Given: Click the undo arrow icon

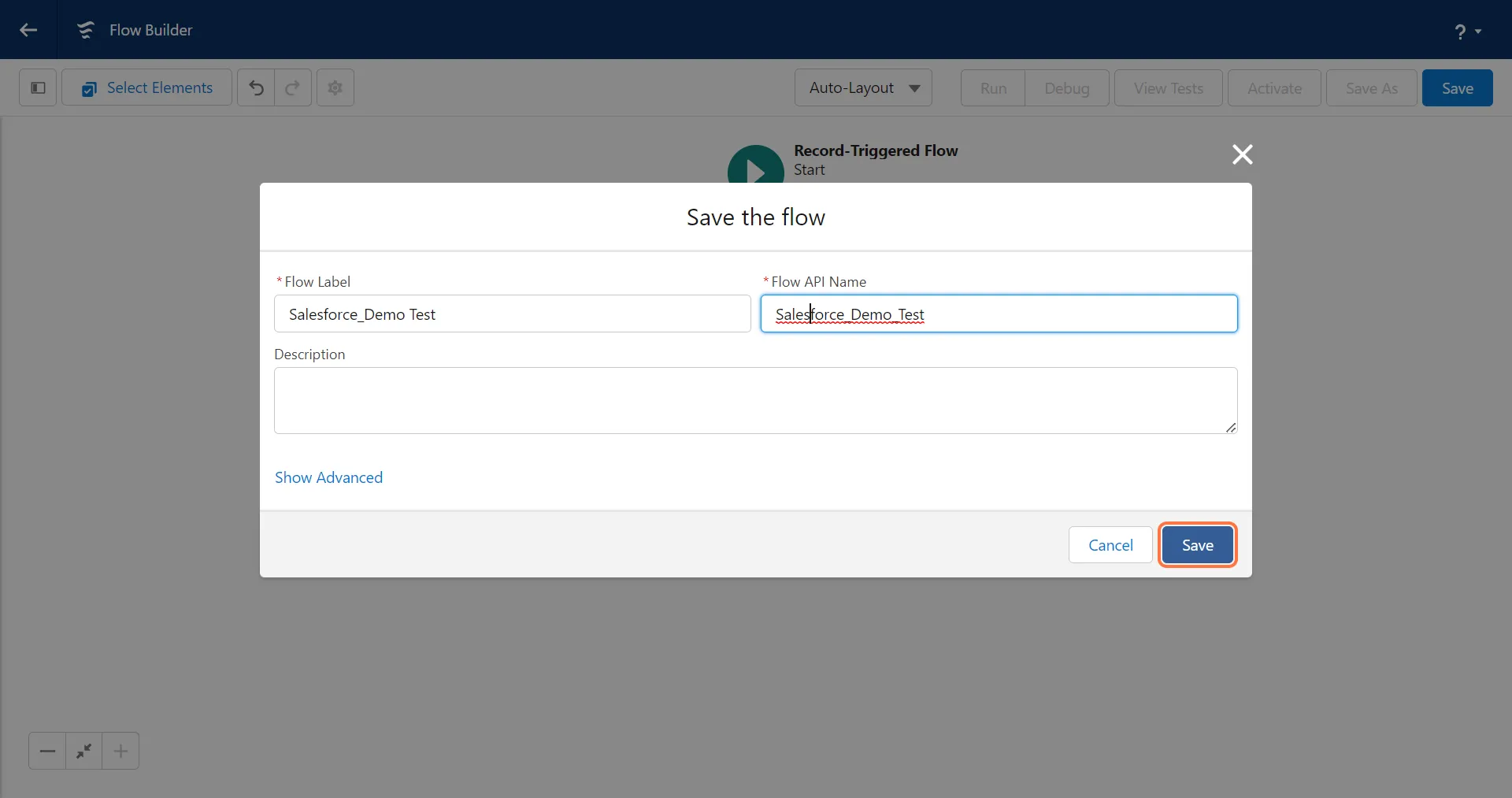Looking at the screenshot, I should 256,87.
